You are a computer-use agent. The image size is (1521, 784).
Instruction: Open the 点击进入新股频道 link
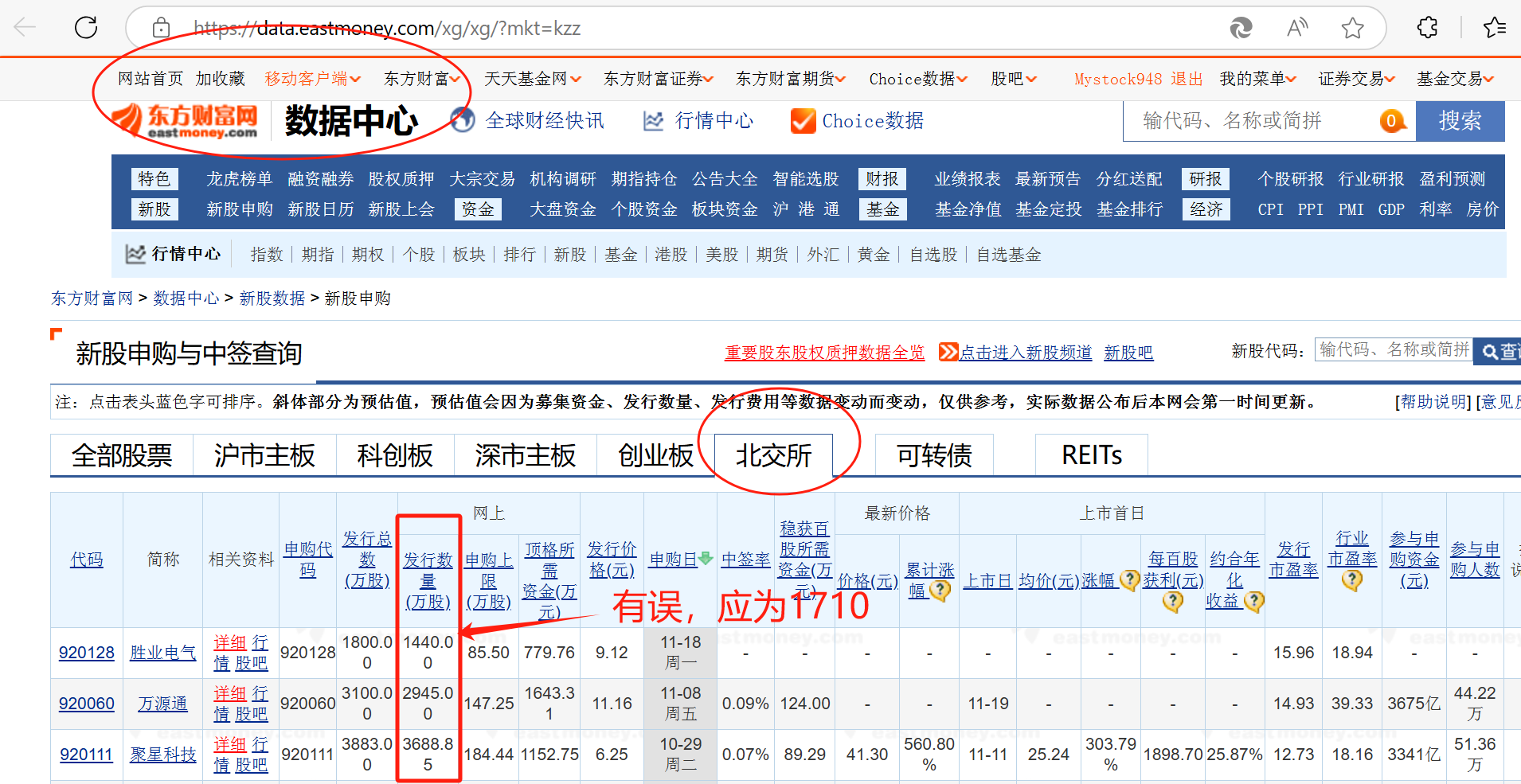[x=1026, y=353]
